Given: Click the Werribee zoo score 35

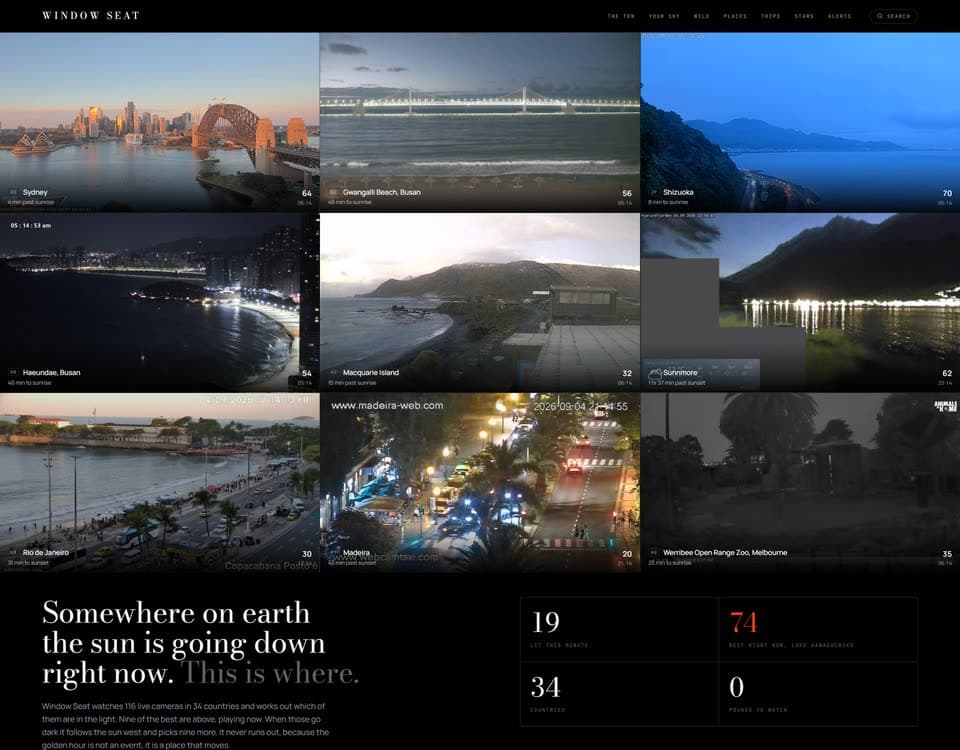Looking at the screenshot, I should pos(947,553).
